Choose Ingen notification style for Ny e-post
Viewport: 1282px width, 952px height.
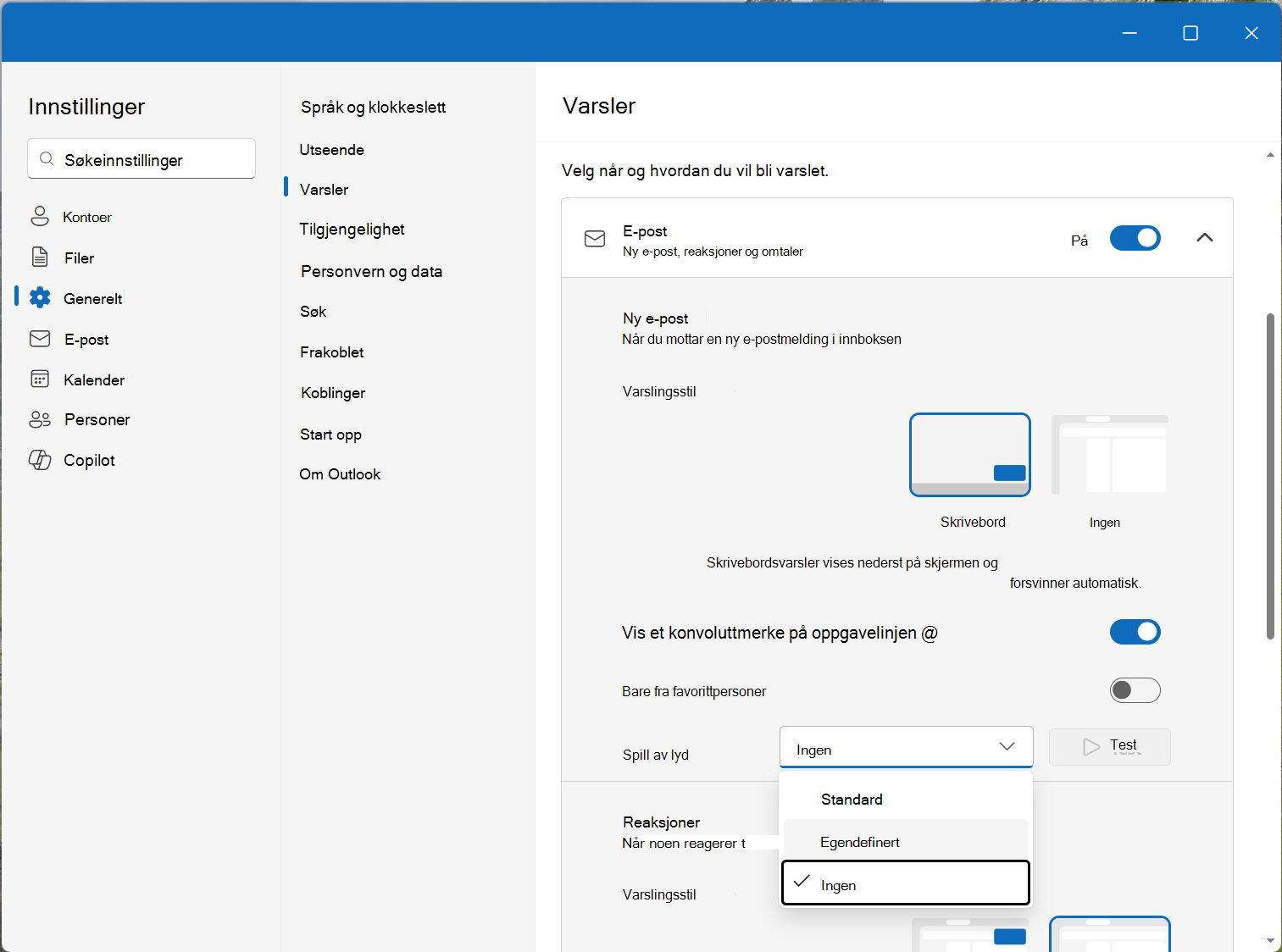[x=1109, y=455]
